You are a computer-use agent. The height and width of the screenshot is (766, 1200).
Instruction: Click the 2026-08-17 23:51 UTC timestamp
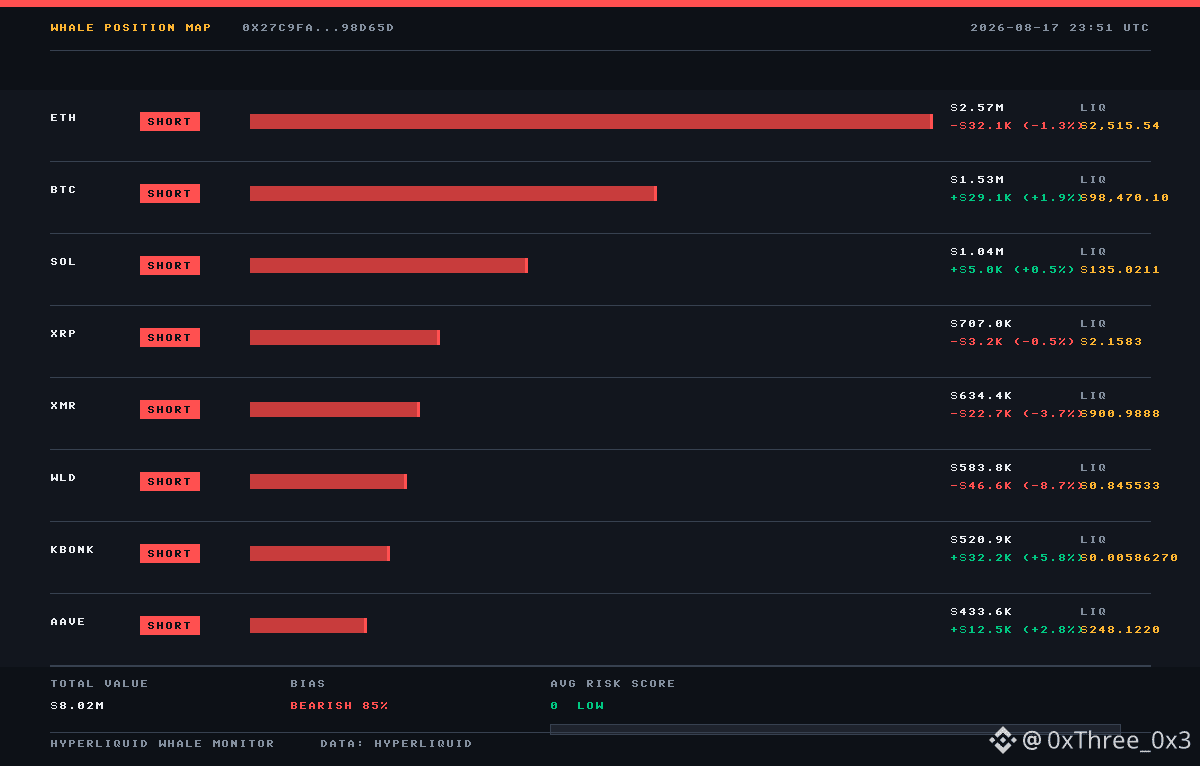click(x=1060, y=28)
